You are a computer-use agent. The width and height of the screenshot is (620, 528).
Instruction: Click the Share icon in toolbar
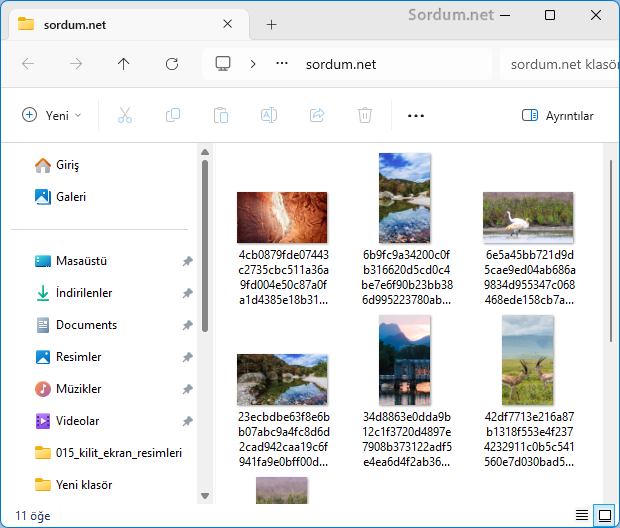coord(317,115)
